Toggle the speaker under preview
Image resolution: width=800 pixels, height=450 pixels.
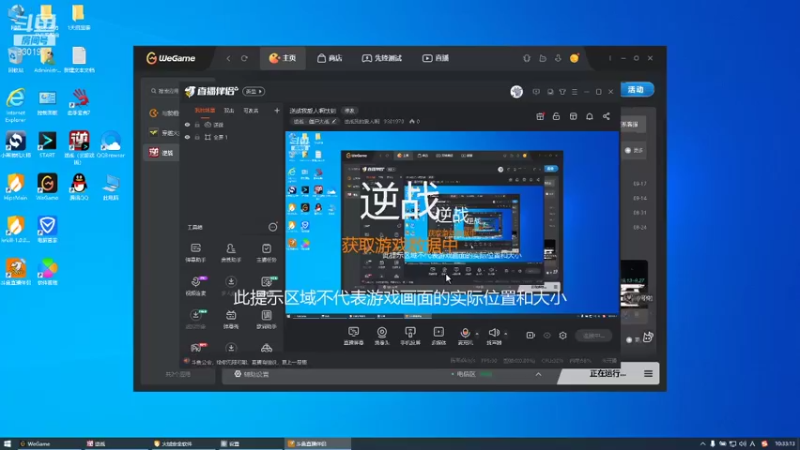click(x=493, y=336)
